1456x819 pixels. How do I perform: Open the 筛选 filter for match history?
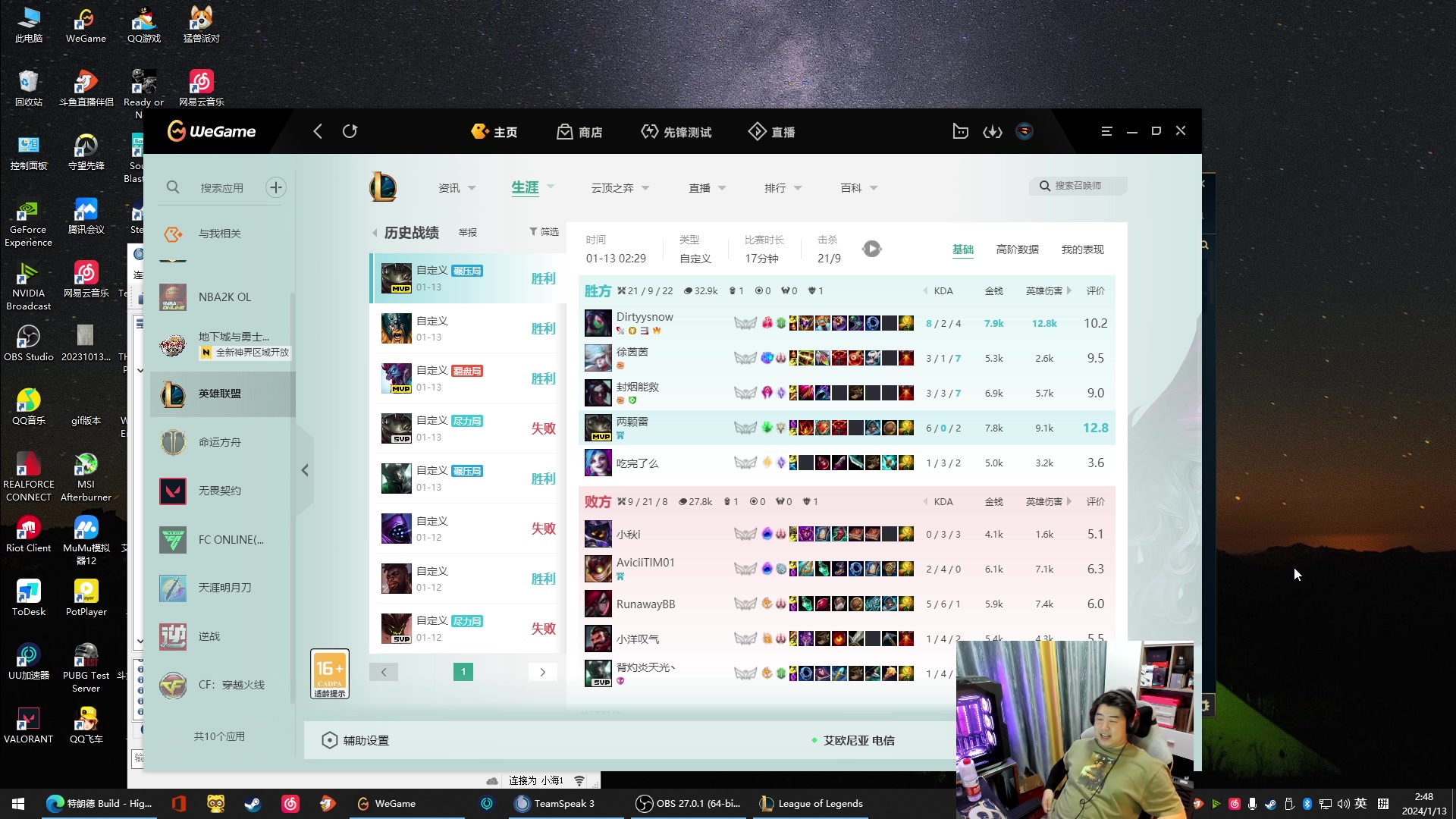(x=544, y=232)
